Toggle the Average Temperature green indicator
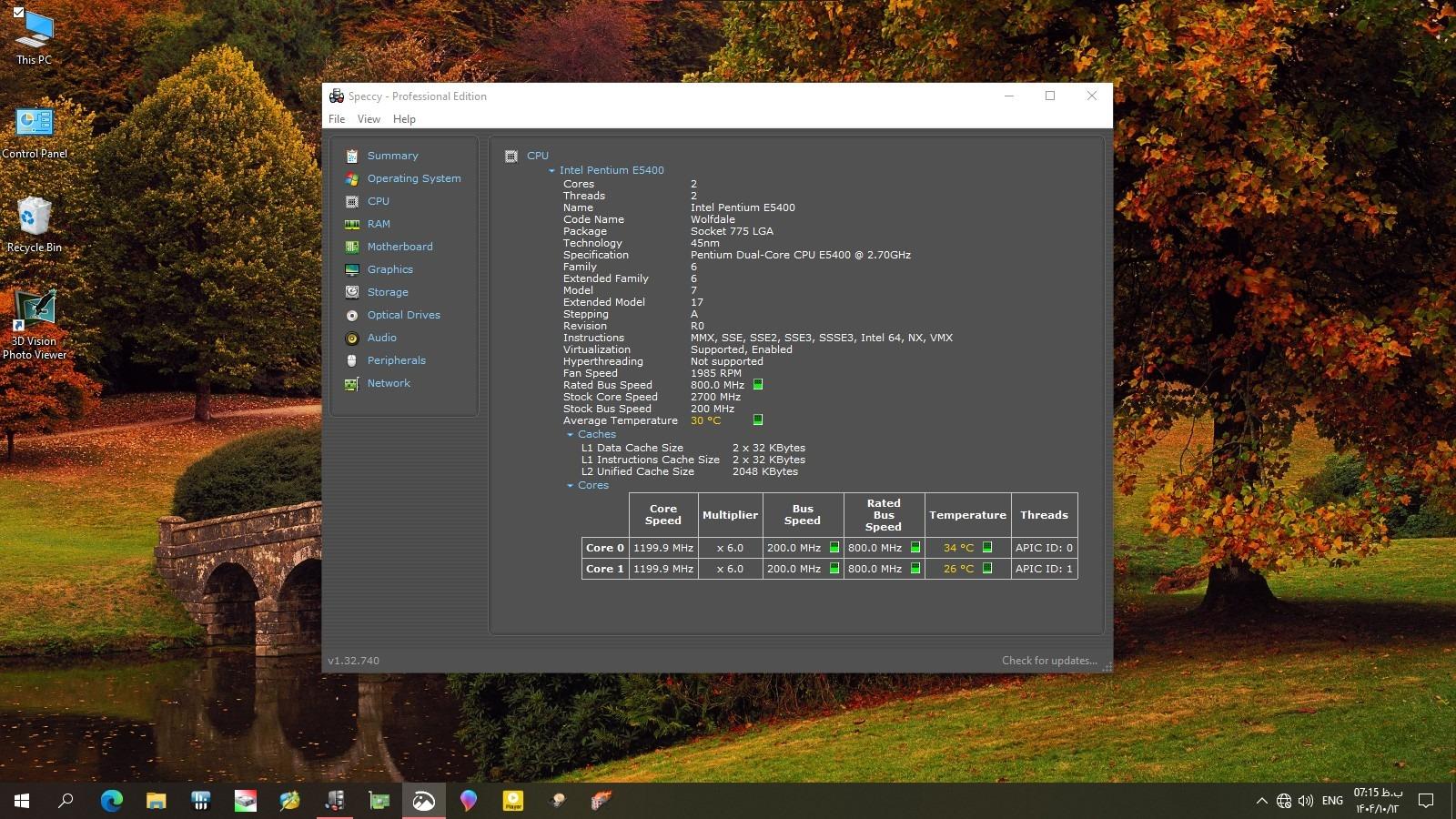This screenshot has width=1456, height=819. tap(758, 420)
